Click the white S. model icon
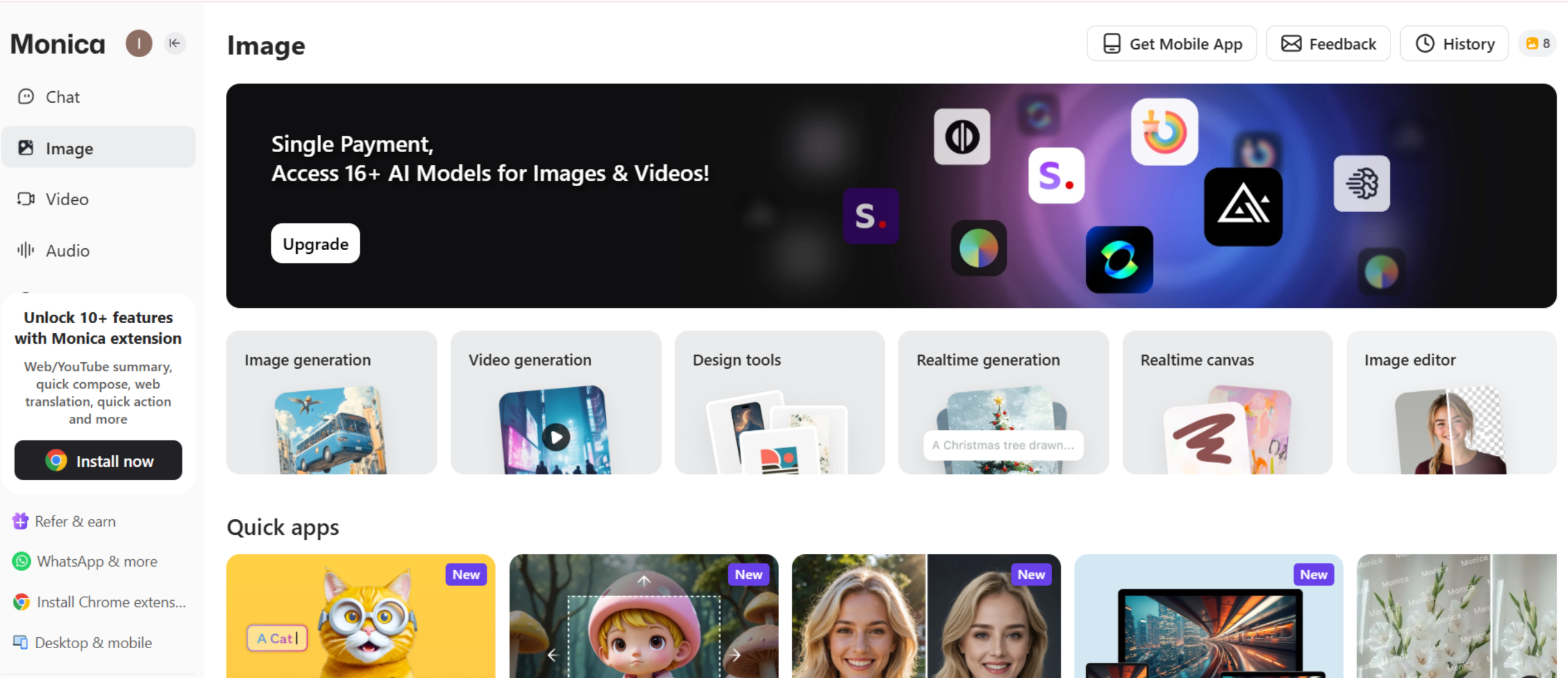 [x=1056, y=175]
